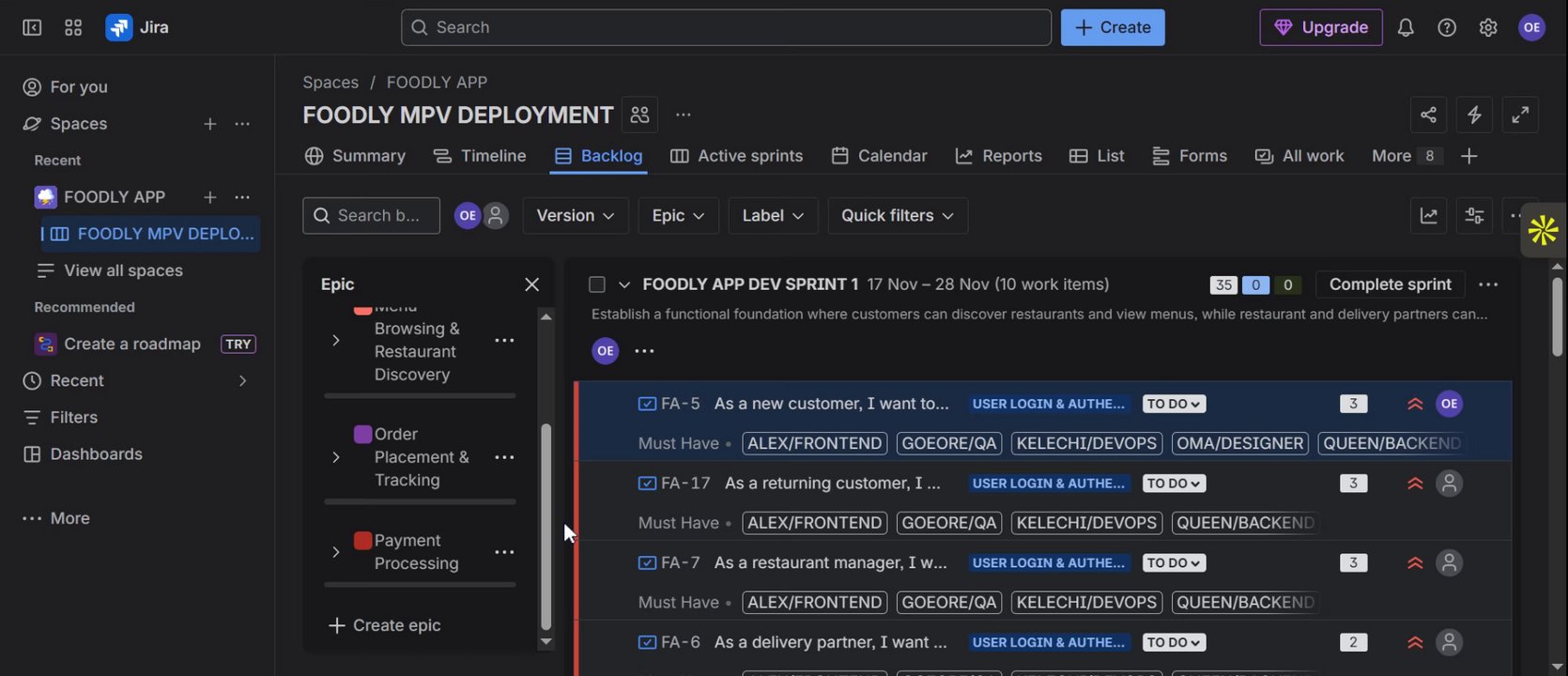The width and height of the screenshot is (1568, 676).
Task: Open more actions next to board title
Action: [684, 115]
